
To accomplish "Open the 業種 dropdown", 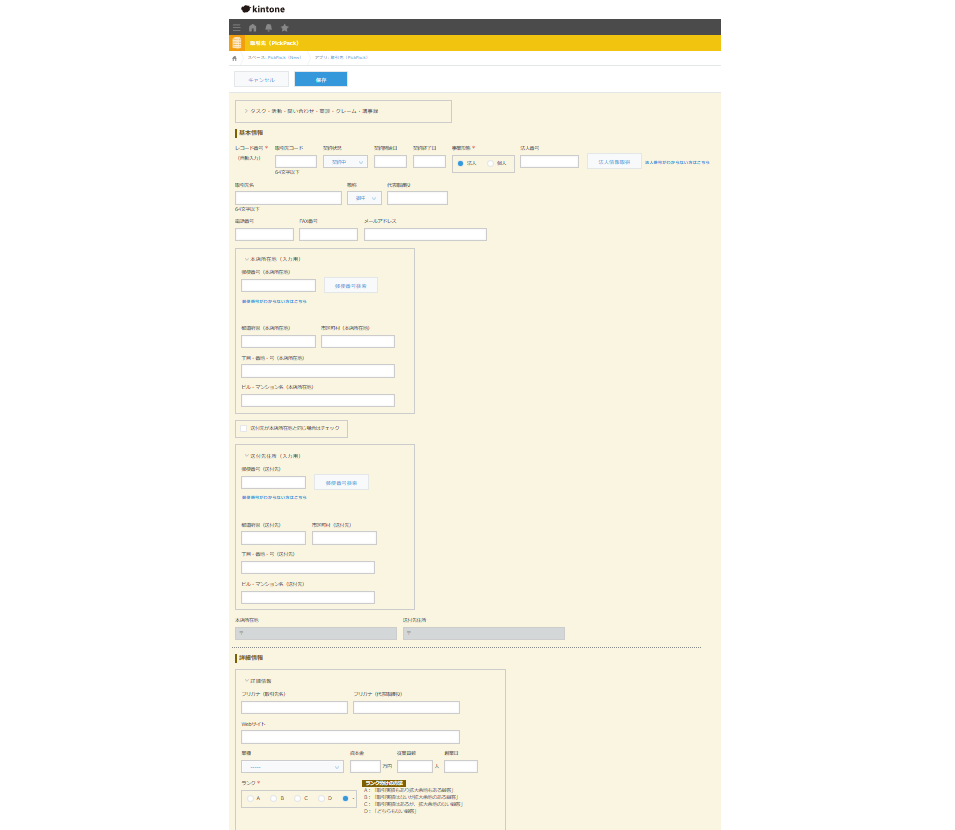I will [x=292, y=767].
